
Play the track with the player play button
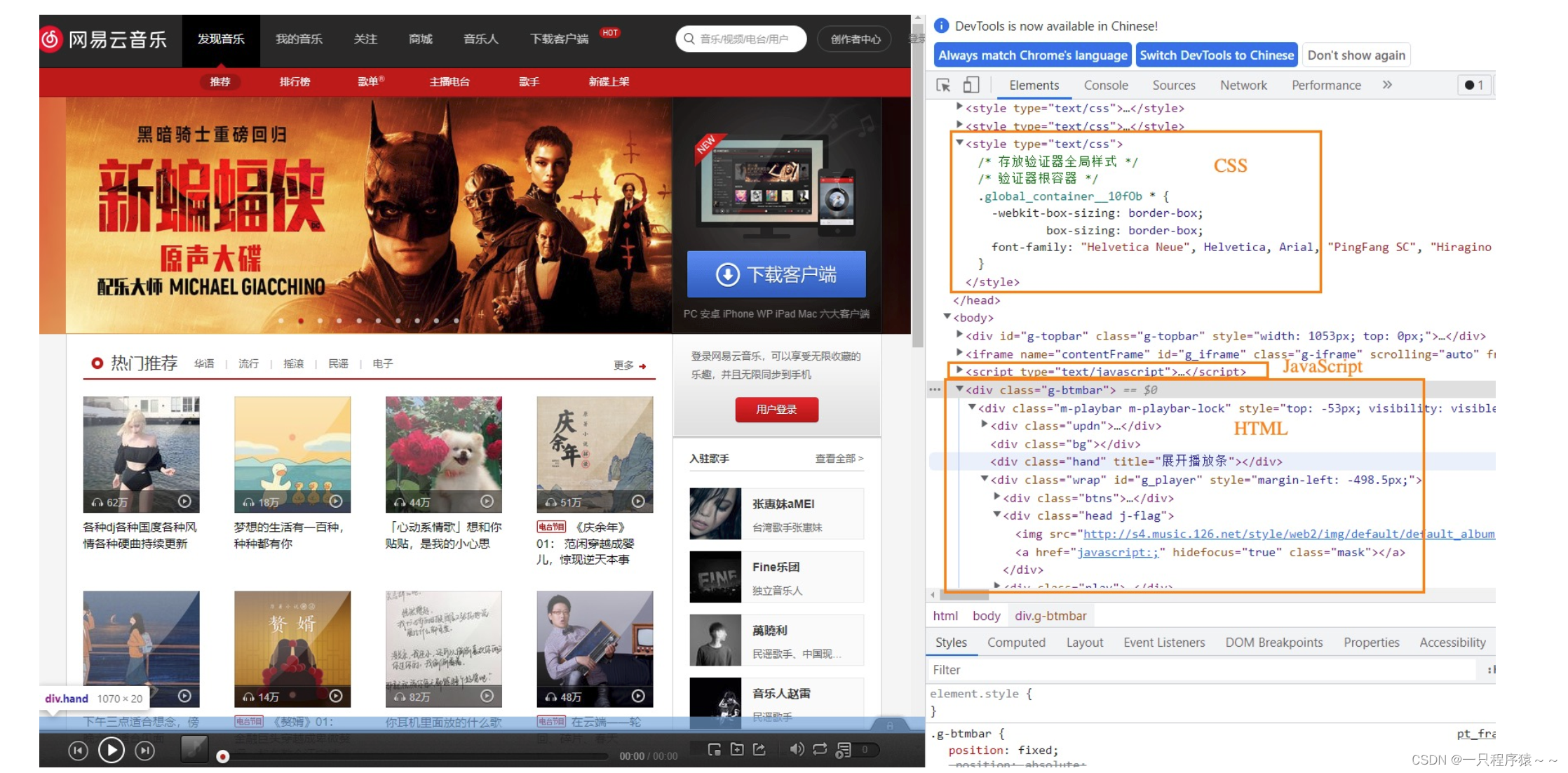point(111,751)
